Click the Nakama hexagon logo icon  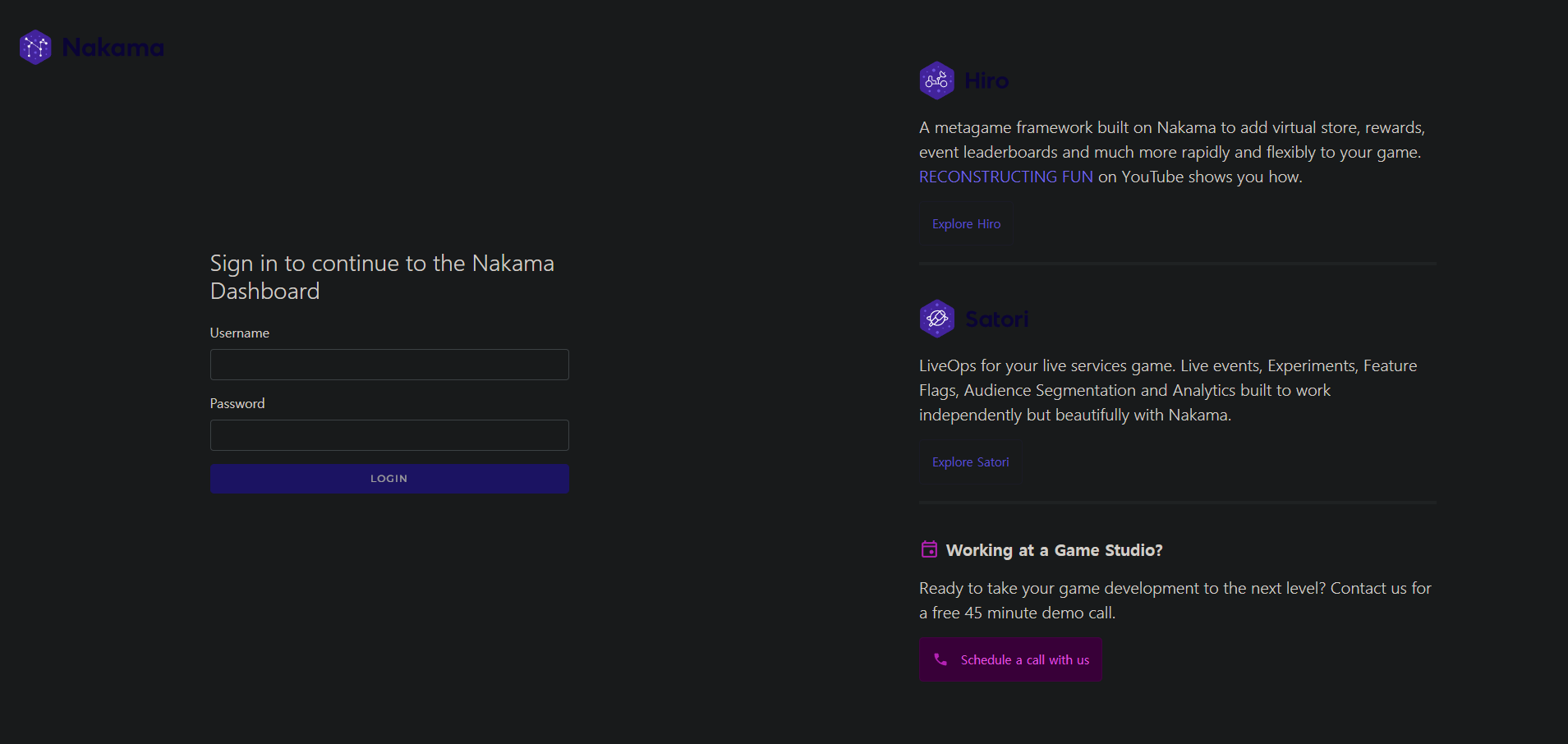pos(35,48)
